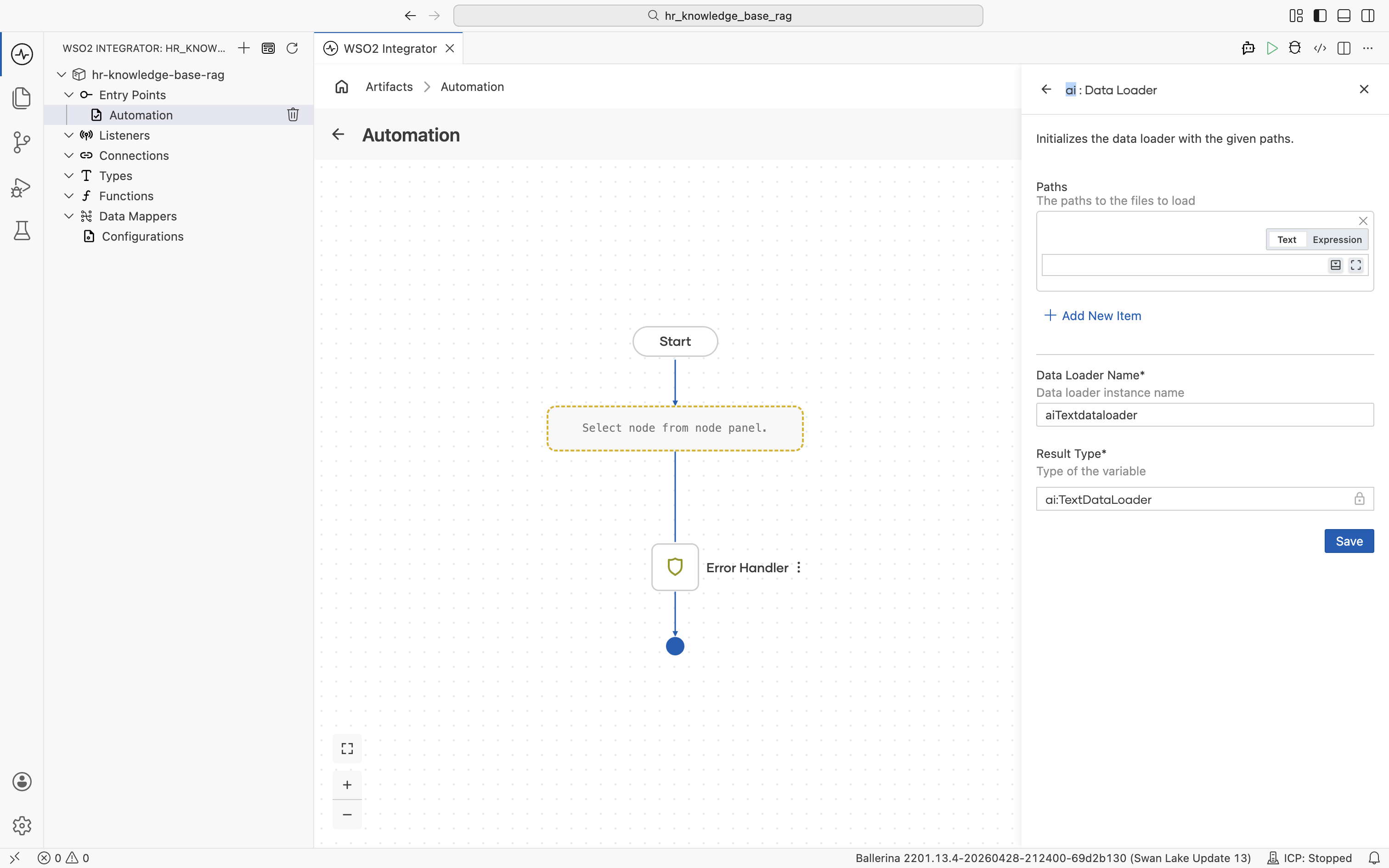The width and height of the screenshot is (1389, 868).
Task: Customize the editor layout
Action: click(1296, 16)
